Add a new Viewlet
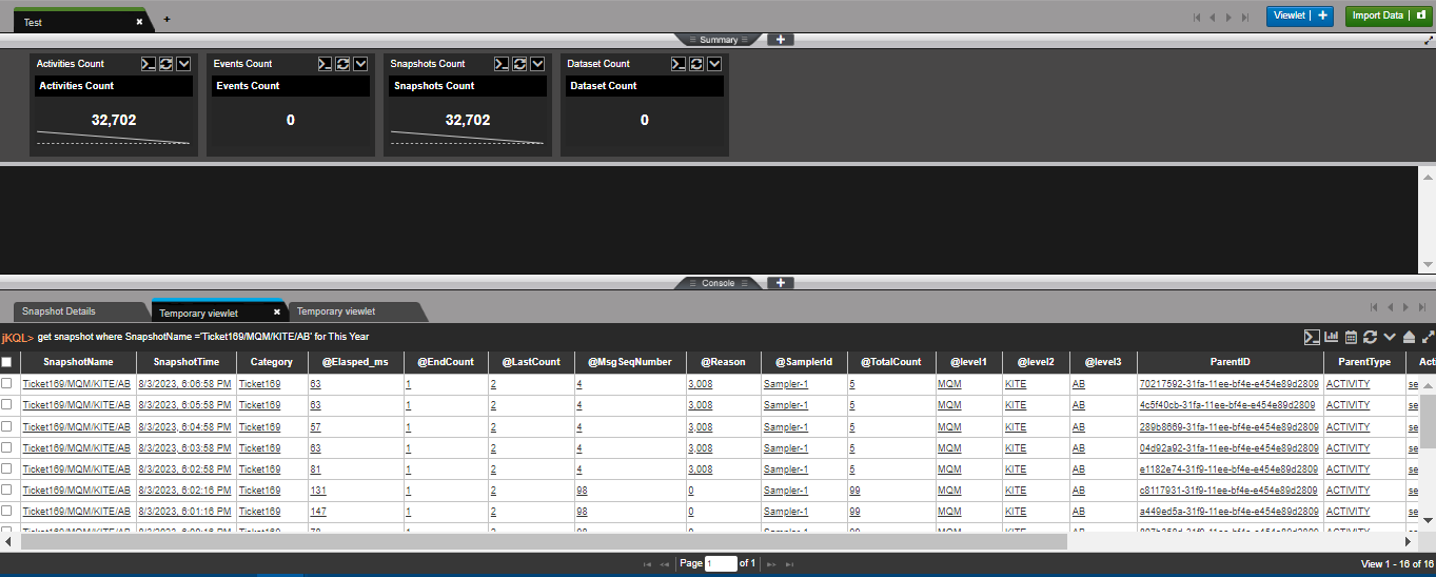Screen dimensions: 1437x577 click(x=1300, y=16)
